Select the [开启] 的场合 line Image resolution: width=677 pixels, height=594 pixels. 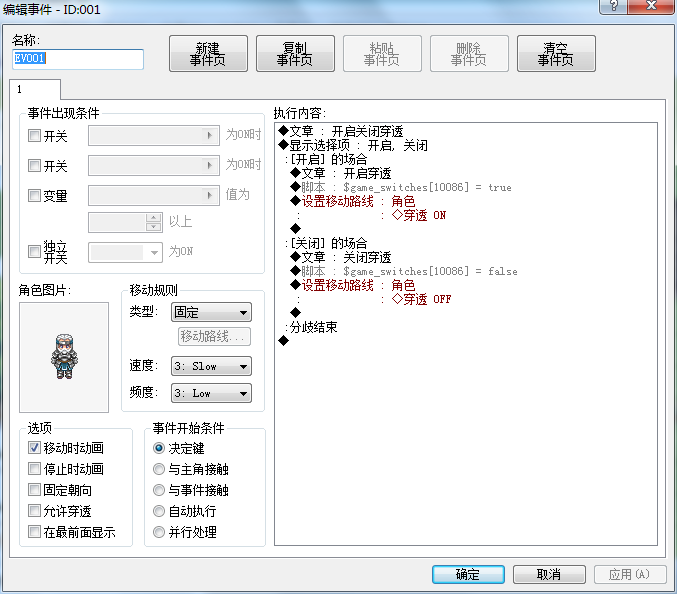click(326, 159)
